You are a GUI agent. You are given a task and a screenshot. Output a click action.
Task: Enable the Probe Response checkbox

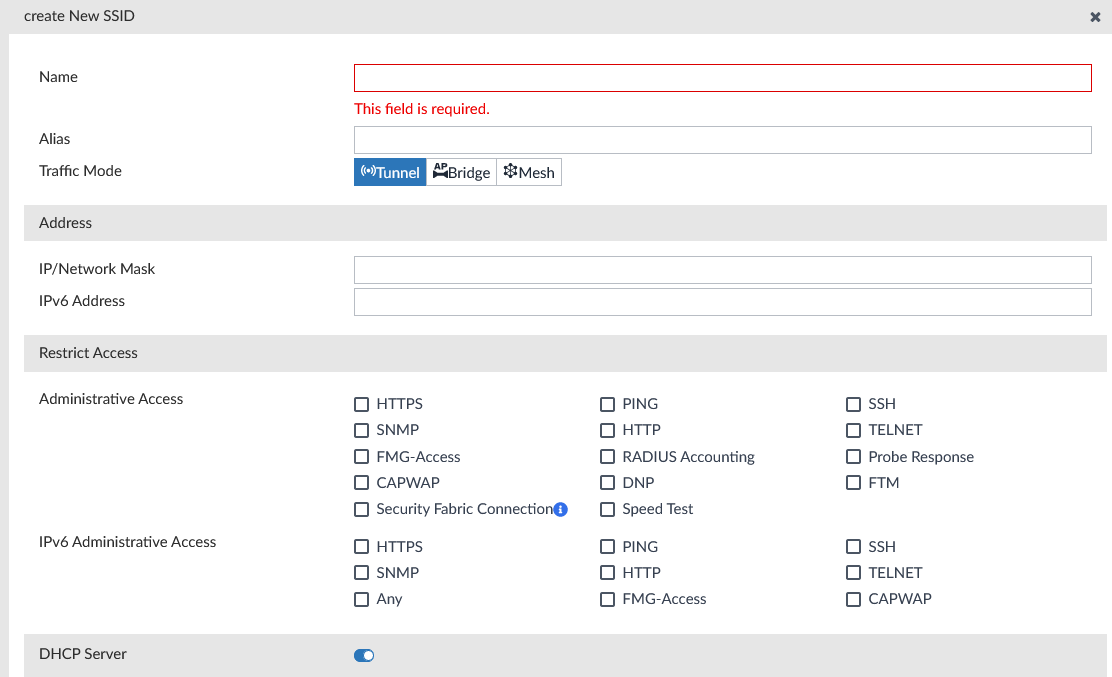coord(853,457)
